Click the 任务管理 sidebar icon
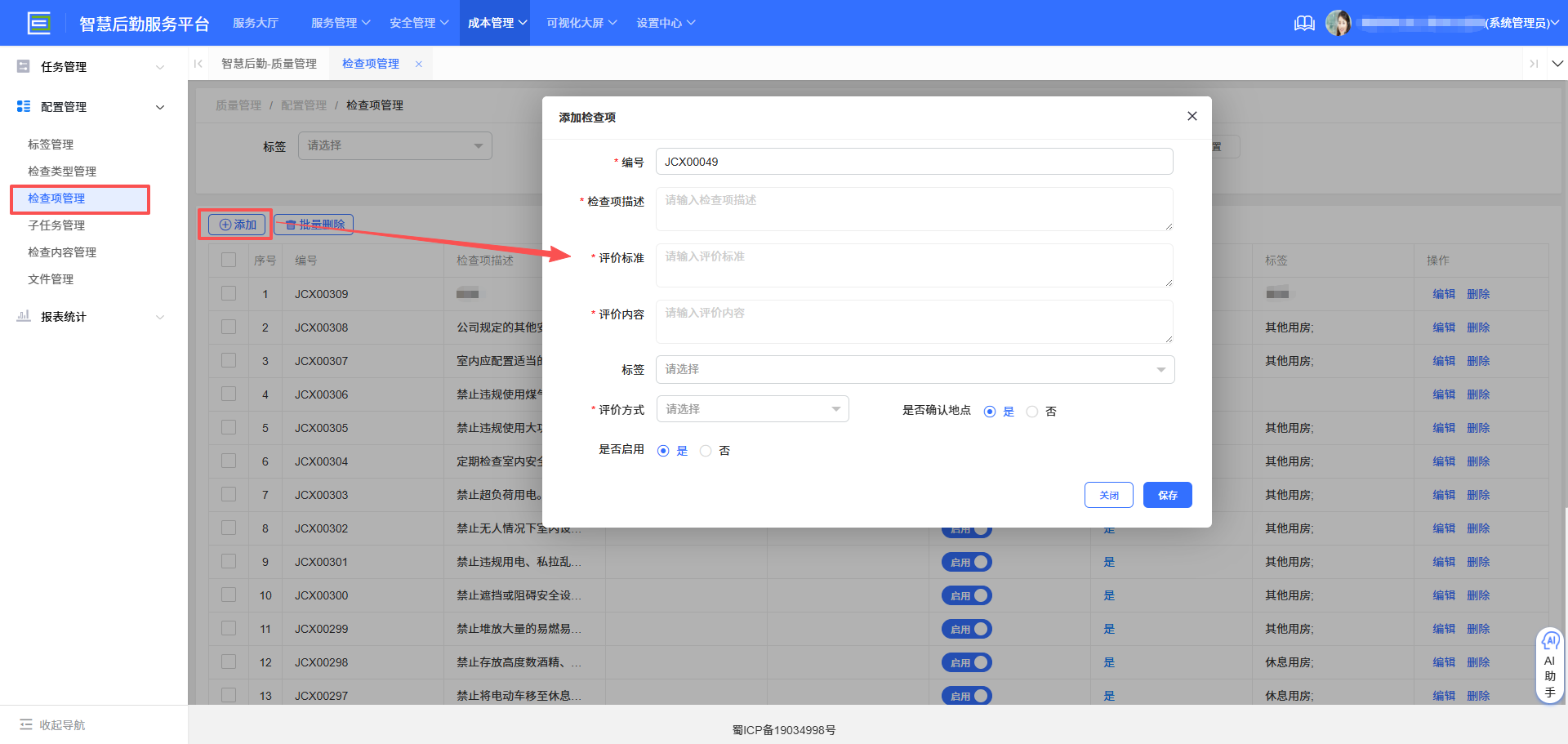 coord(23,66)
